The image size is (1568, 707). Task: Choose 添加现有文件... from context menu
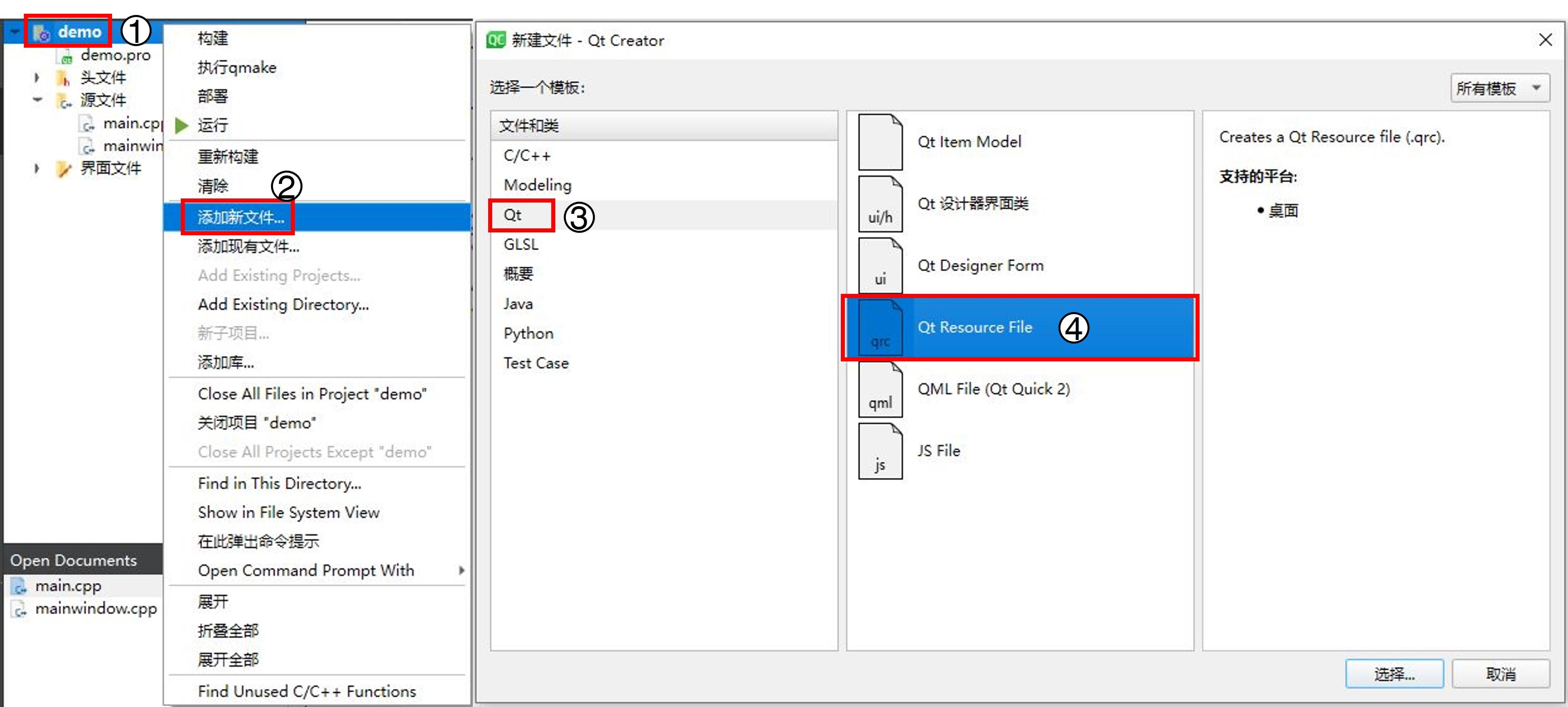(317, 247)
